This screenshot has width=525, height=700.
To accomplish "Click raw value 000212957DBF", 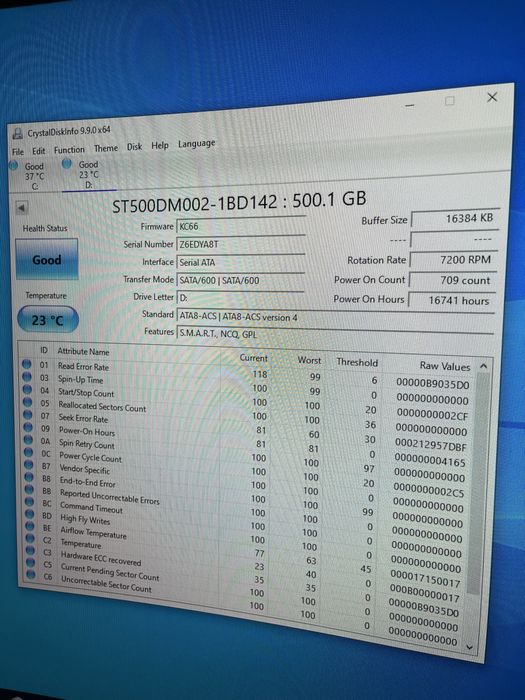I will (x=431, y=445).
